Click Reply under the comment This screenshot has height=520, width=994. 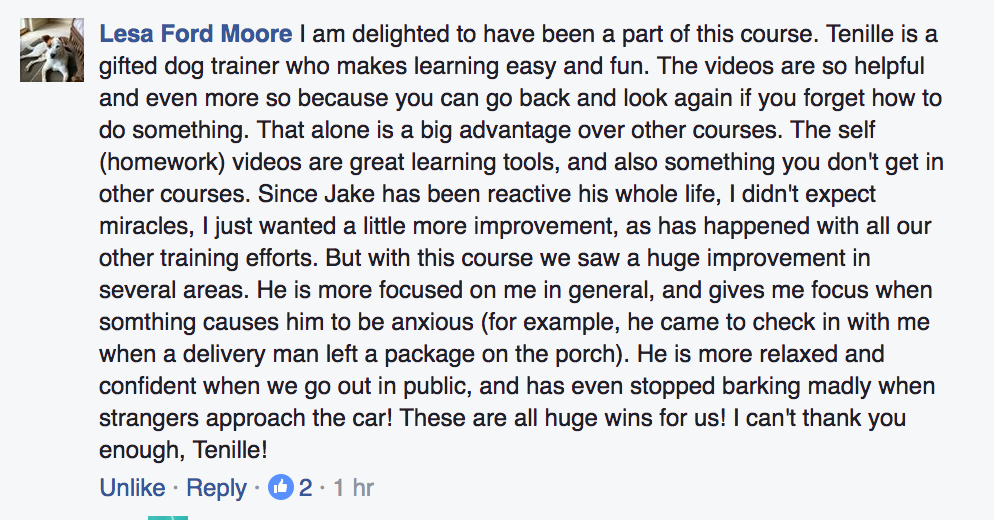click(216, 488)
